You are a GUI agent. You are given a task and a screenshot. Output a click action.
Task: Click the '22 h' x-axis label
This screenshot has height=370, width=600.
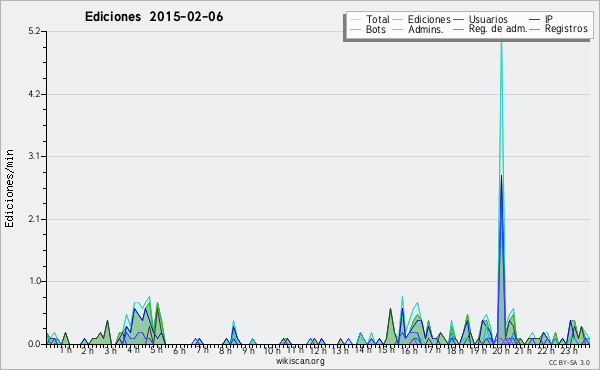(546, 350)
